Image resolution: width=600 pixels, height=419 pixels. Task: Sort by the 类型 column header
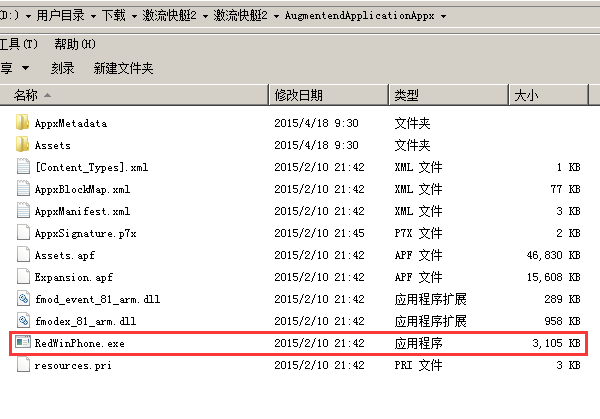coord(448,95)
